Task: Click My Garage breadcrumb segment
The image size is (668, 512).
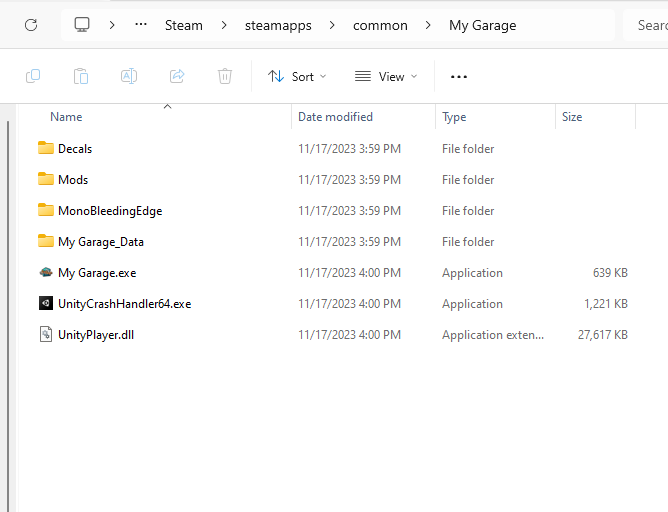Action: (x=483, y=26)
